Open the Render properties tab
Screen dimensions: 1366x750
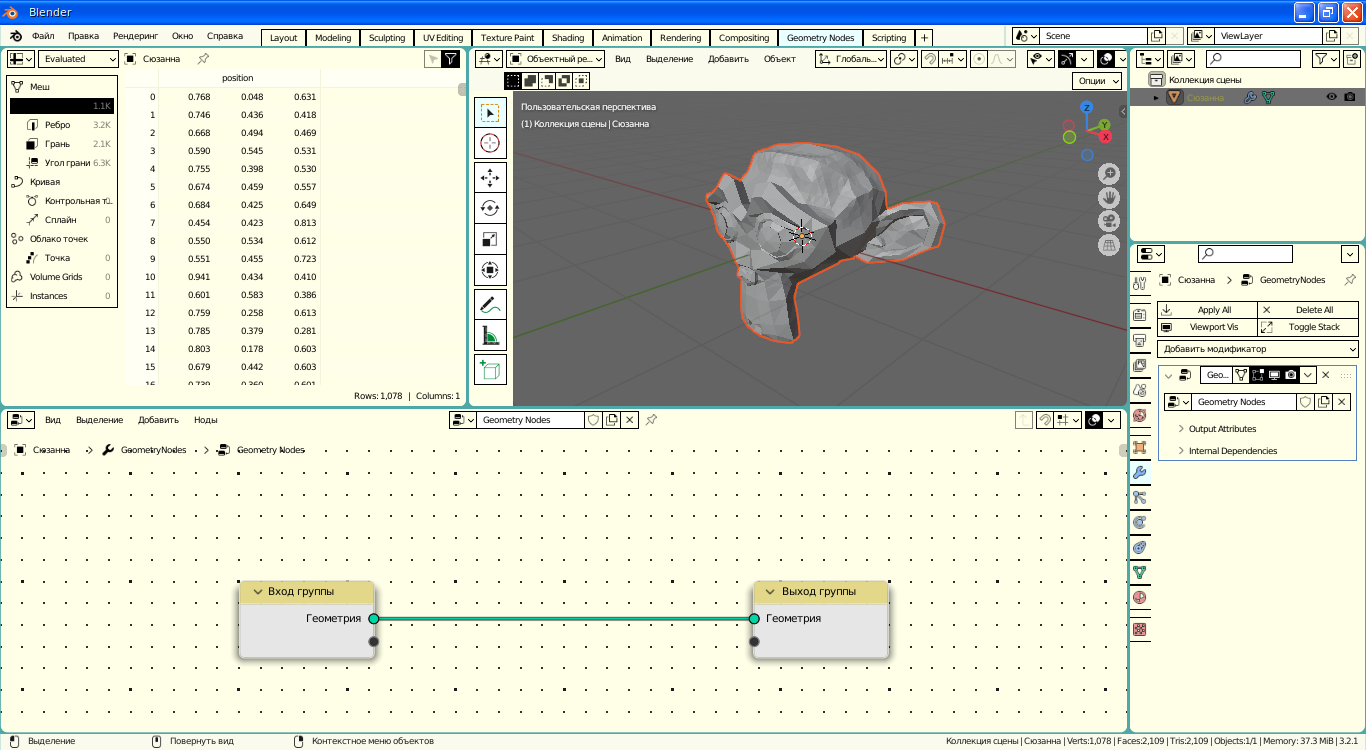coord(1140,315)
